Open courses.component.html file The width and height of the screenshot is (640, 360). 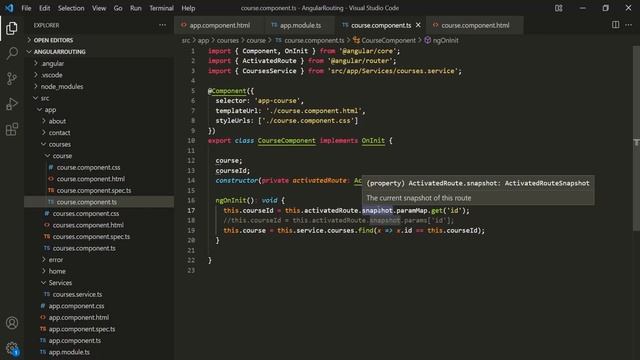click(x=99, y=225)
